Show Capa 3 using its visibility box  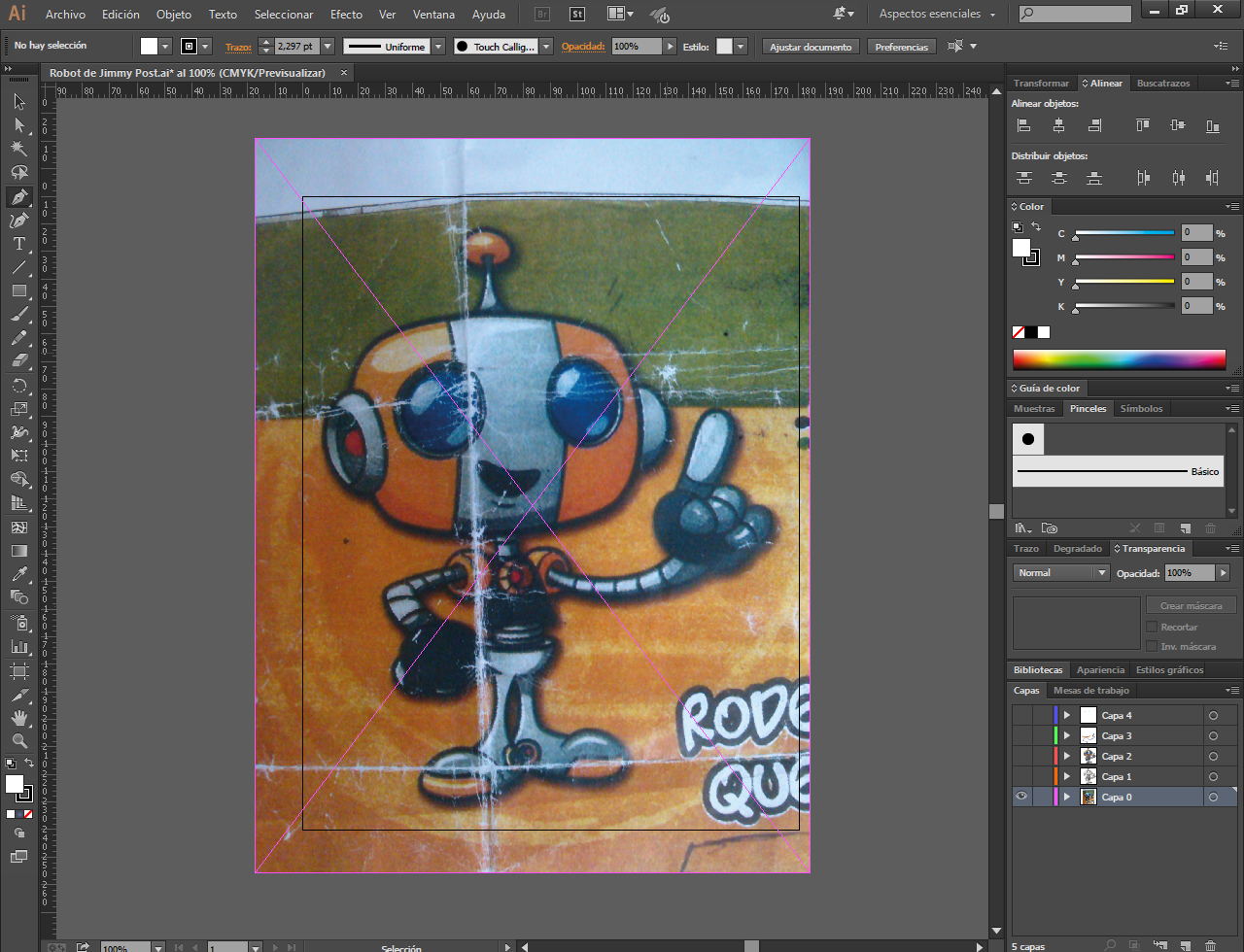pyautogui.click(x=1021, y=735)
